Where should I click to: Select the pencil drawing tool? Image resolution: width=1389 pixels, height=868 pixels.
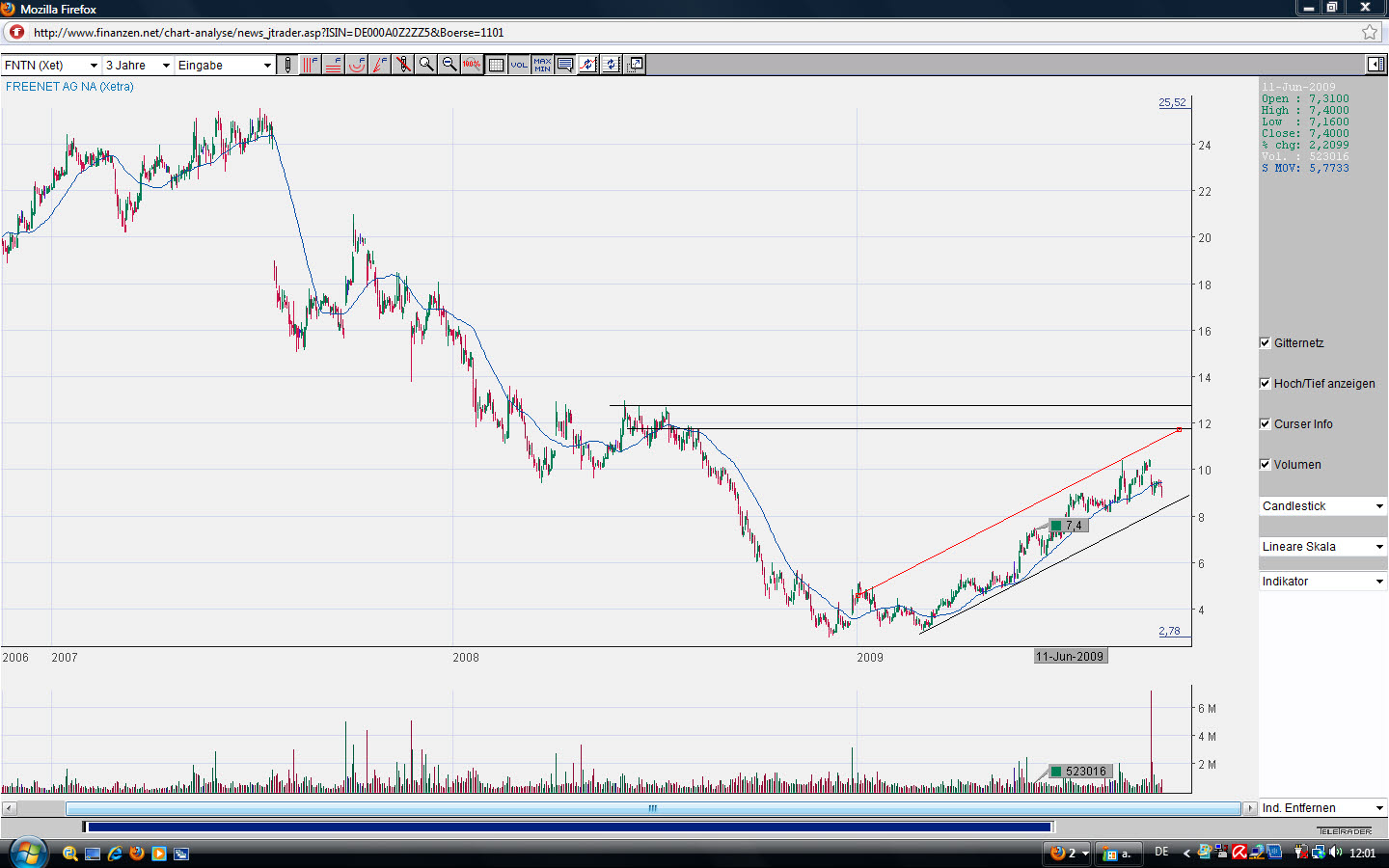coord(287,65)
